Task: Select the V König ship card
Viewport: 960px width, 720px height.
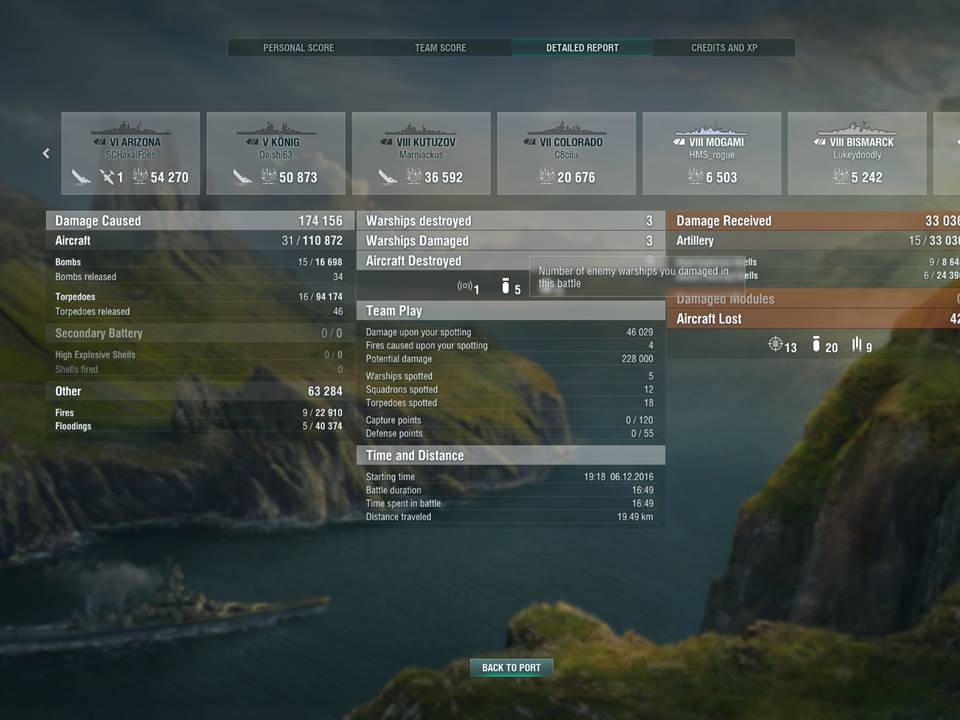Action: [x=276, y=153]
